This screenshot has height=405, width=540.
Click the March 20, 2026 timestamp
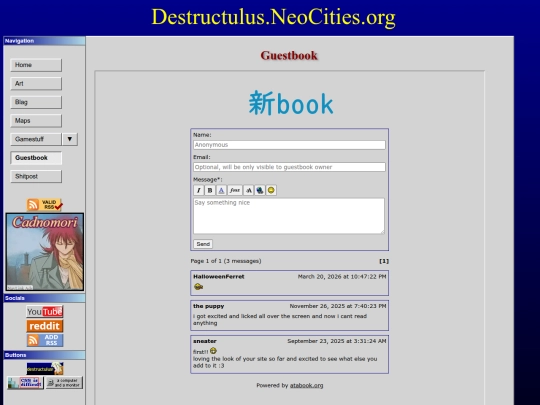click(x=342, y=277)
